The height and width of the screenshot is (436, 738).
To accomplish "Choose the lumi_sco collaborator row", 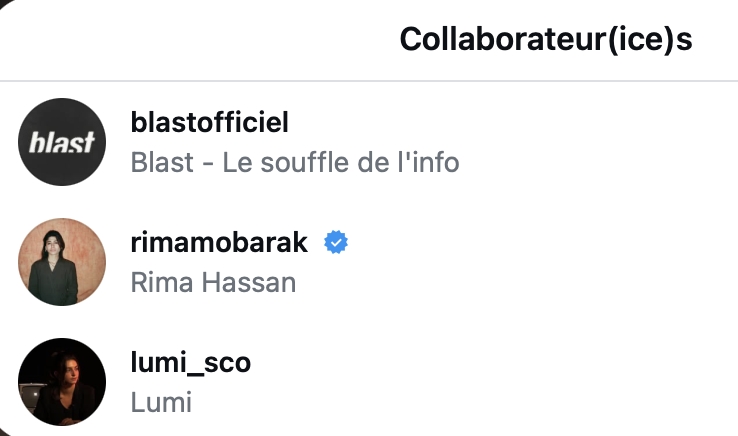I will click(x=369, y=382).
